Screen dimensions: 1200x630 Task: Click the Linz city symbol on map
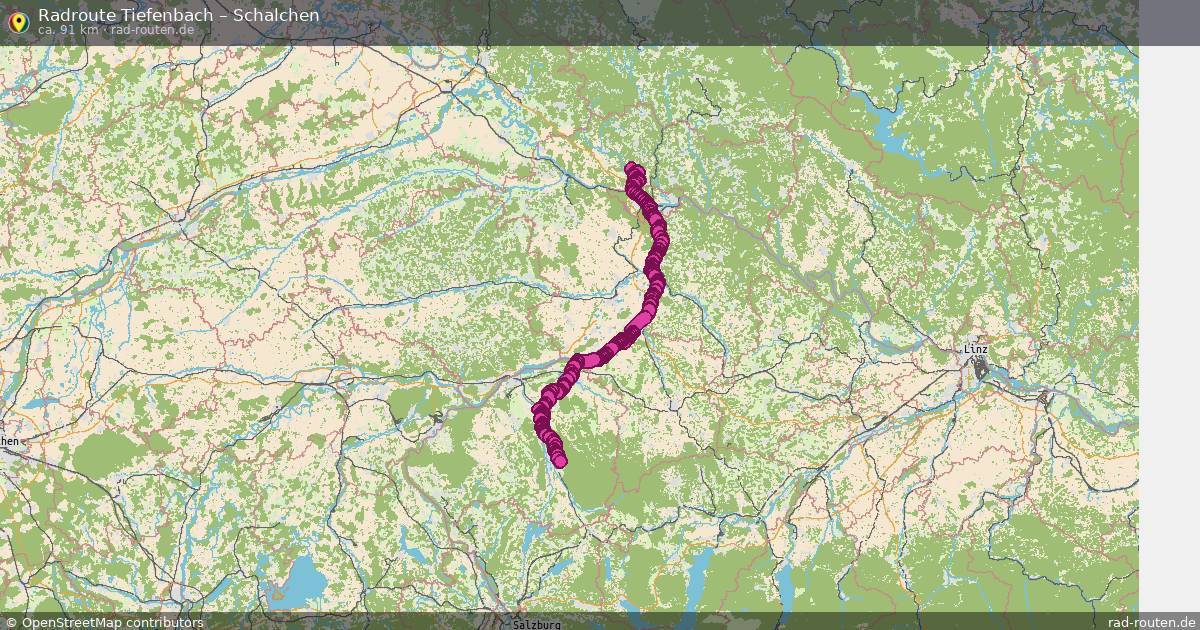[x=982, y=370]
